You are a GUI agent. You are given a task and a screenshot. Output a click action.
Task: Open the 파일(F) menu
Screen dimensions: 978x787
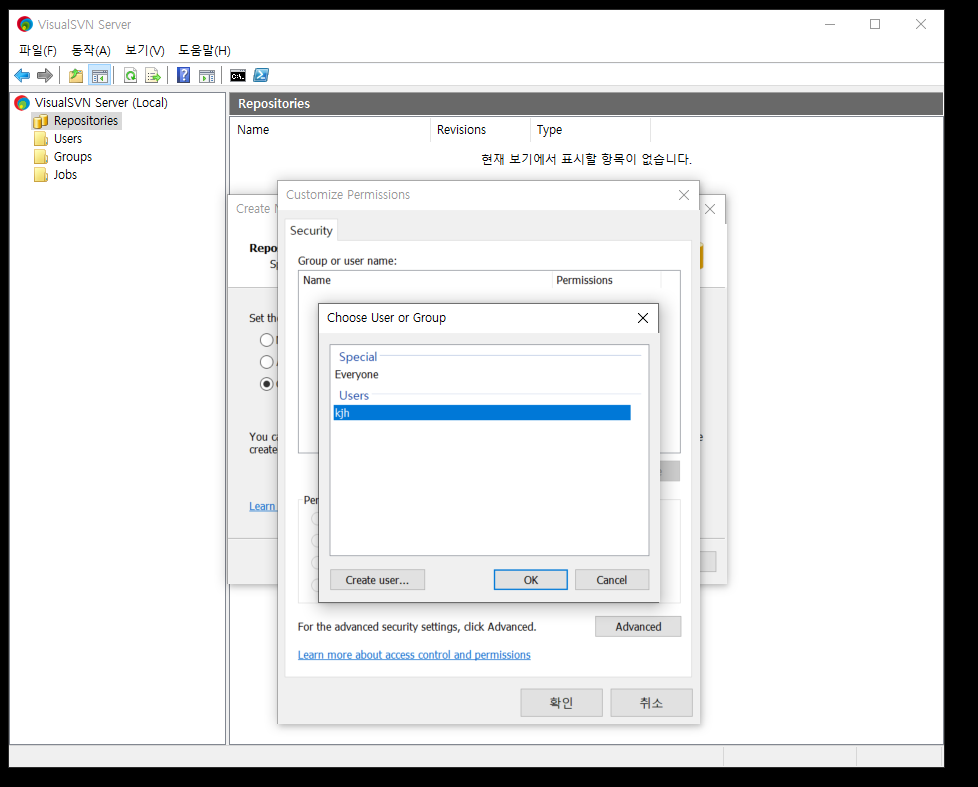pos(37,51)
